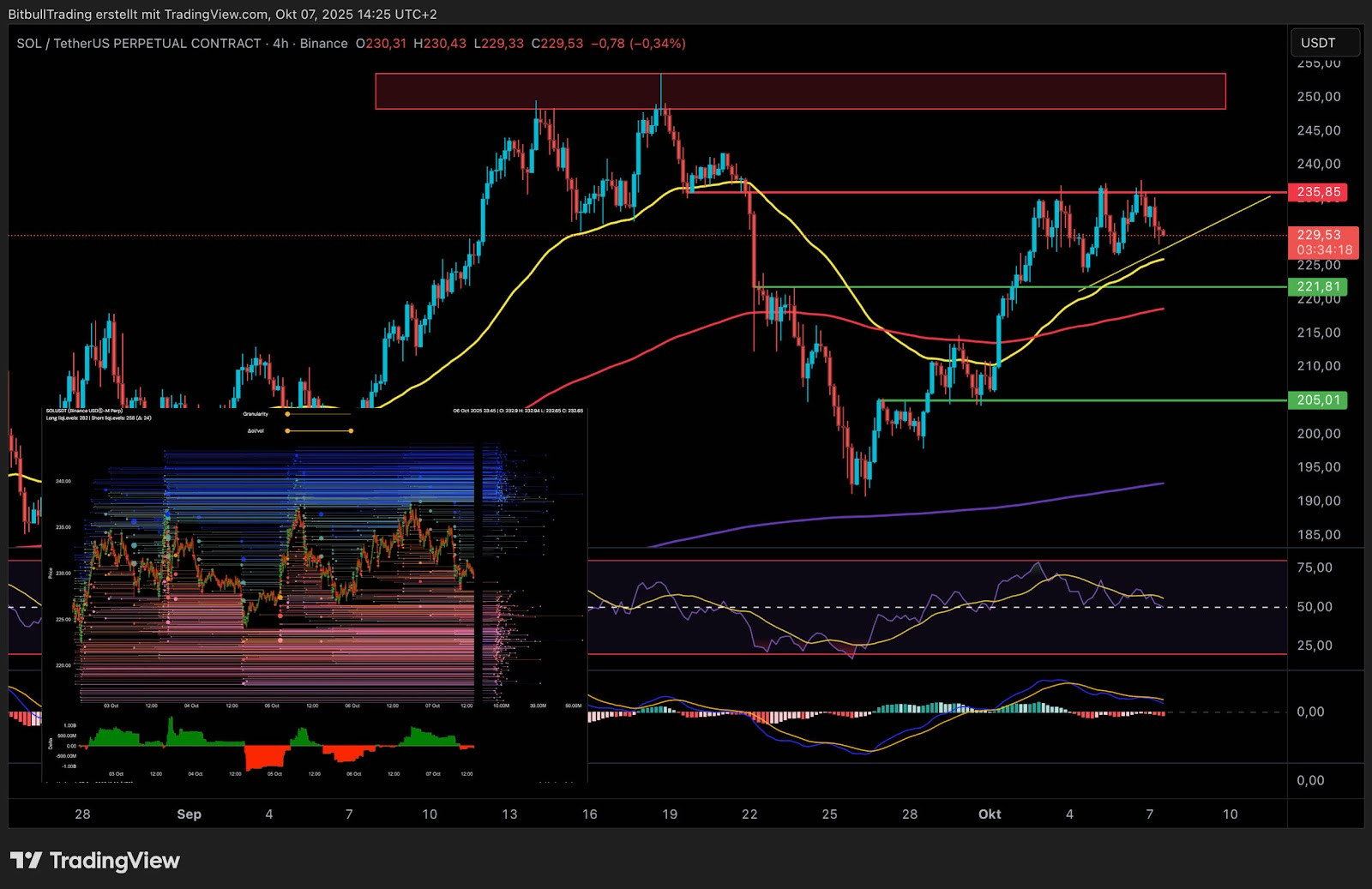Click the 250,00 level on price axis
1372x889 pixels.
tap(1318, 97)
